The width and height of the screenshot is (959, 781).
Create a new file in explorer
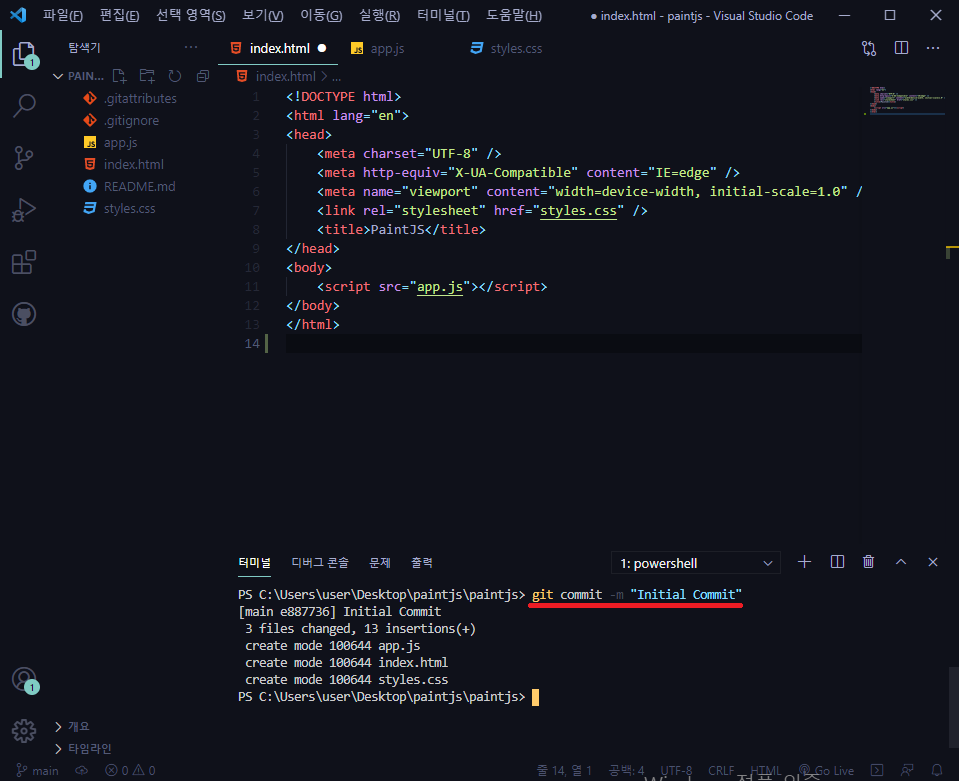pyautogui.click(x=119, y=76)
